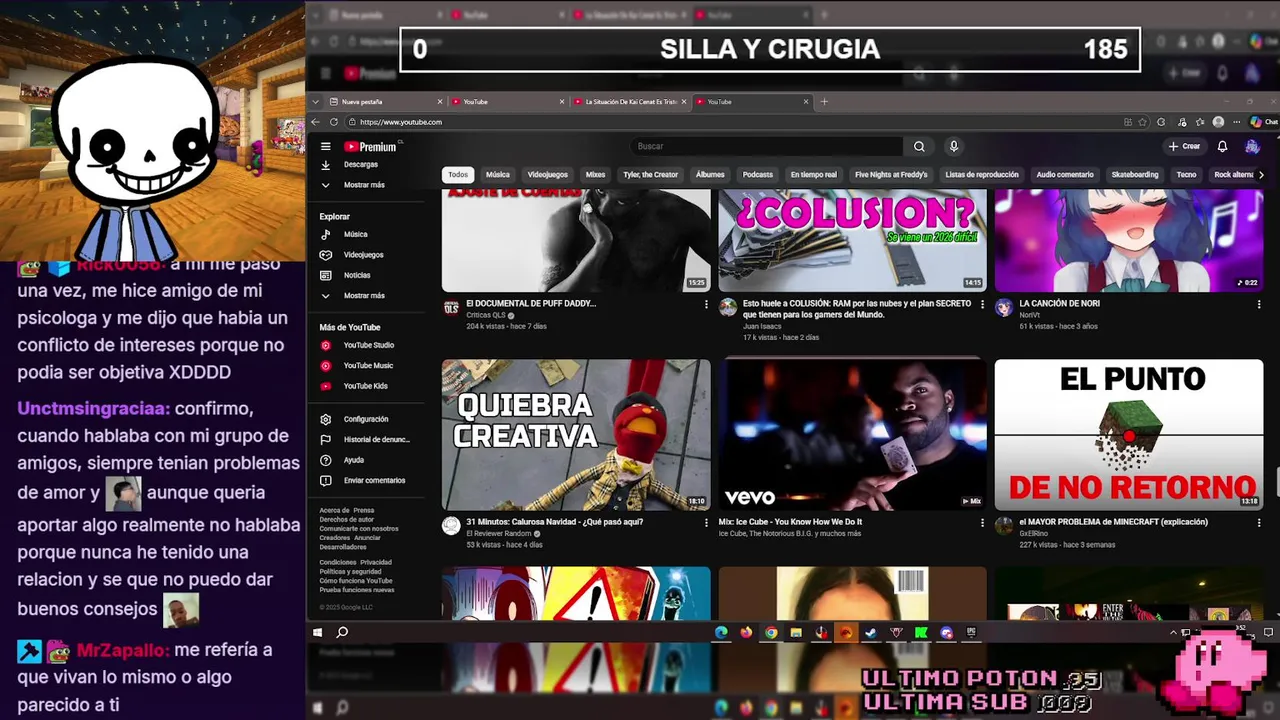This screenshot has width=1280, height=720.
Task: Click the Crear button
Action: pos(1184,146)
